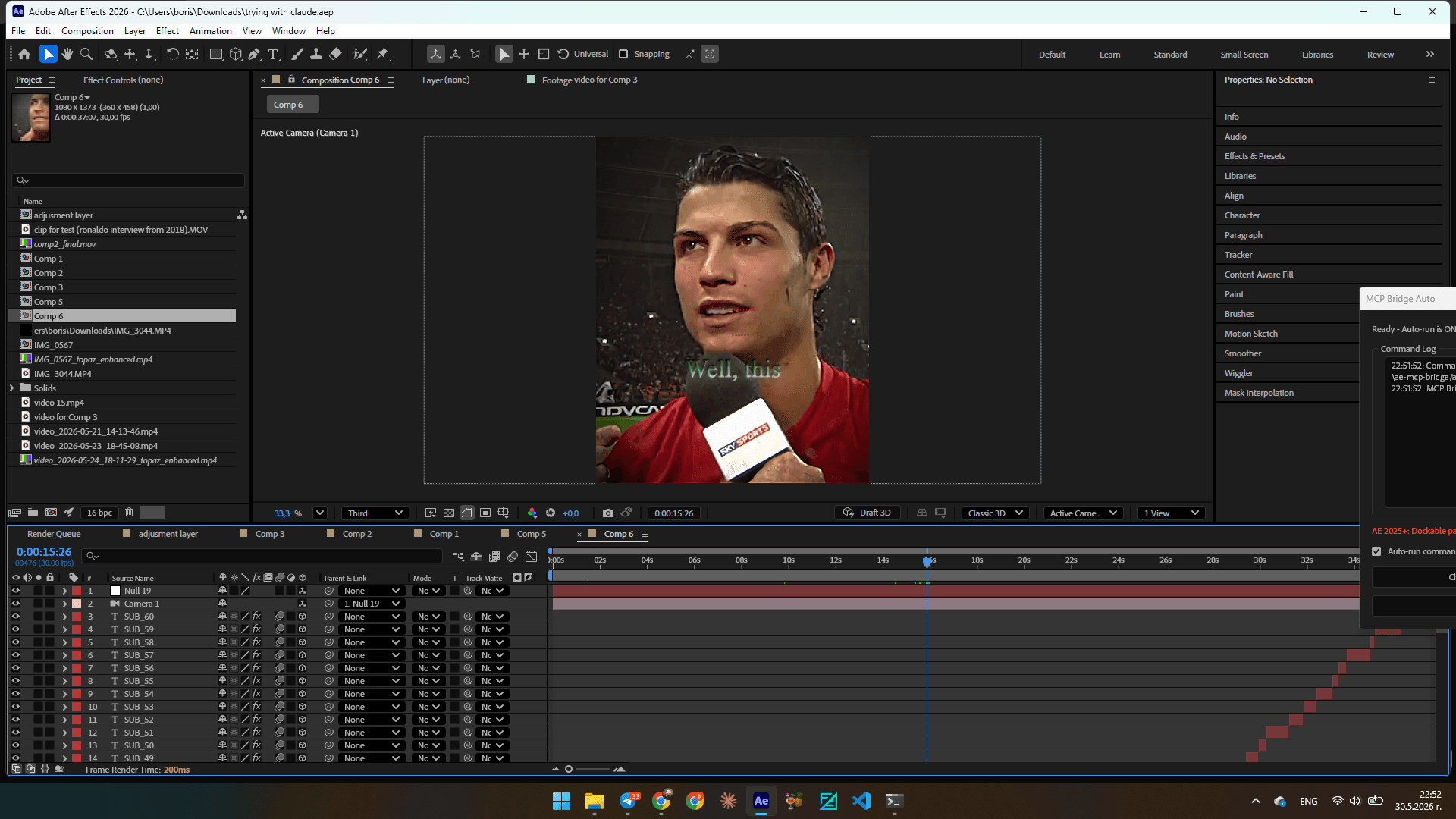Expand SUB_60 layer properties
This screenshot has height=819, width=1456.
click(x=64, y=617)
